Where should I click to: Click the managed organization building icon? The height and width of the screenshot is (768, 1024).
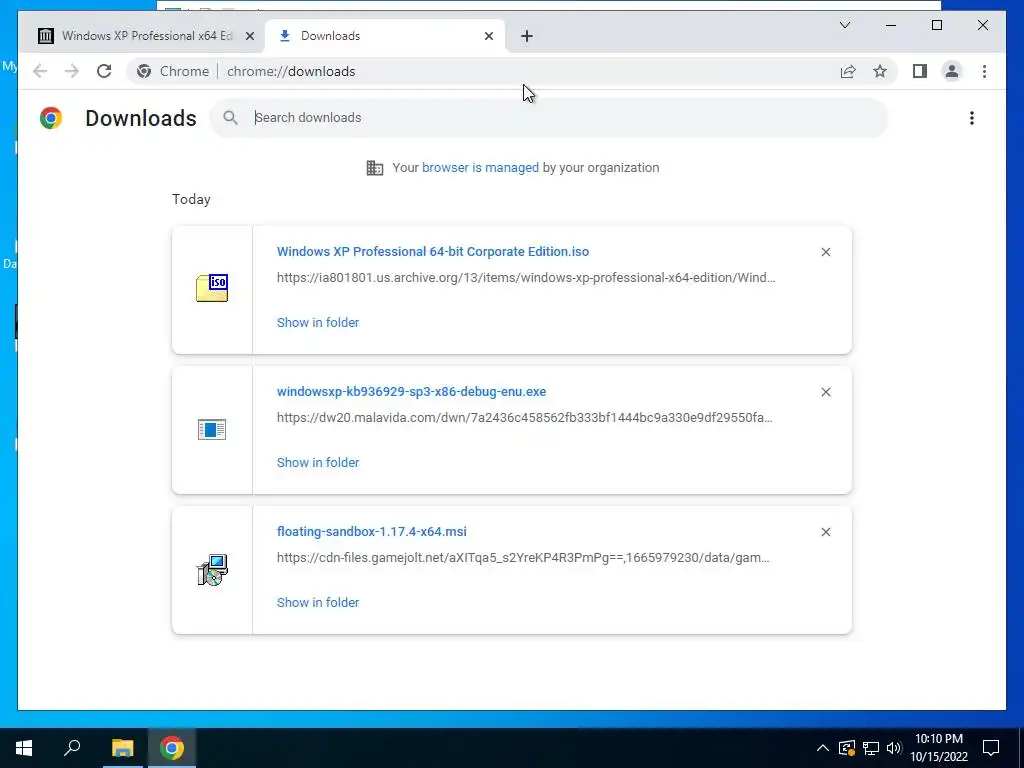[x=375, y=168]
